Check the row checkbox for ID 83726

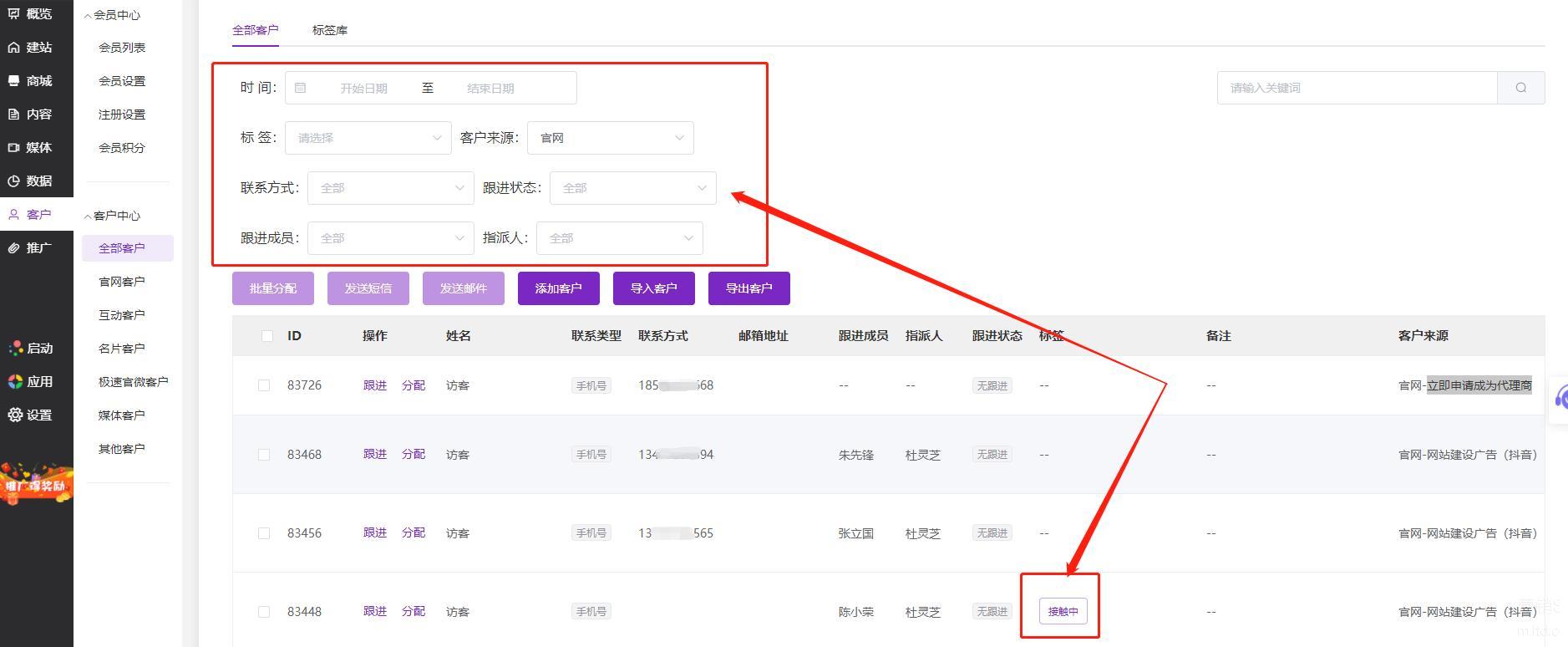[x=264, y=385]
